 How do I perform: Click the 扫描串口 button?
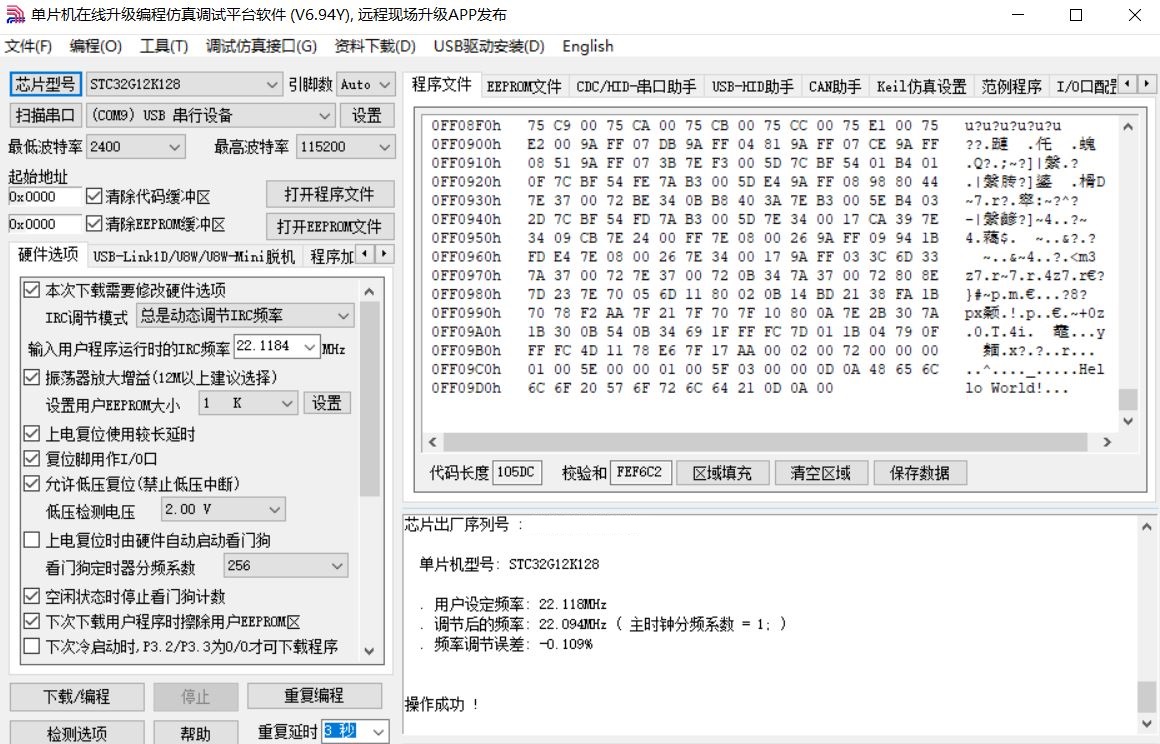pyautogui.click(x=45, y=115)
